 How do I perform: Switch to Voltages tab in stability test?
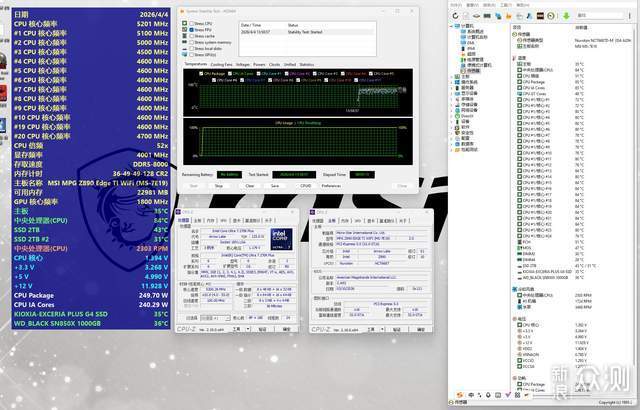point(243,64)
